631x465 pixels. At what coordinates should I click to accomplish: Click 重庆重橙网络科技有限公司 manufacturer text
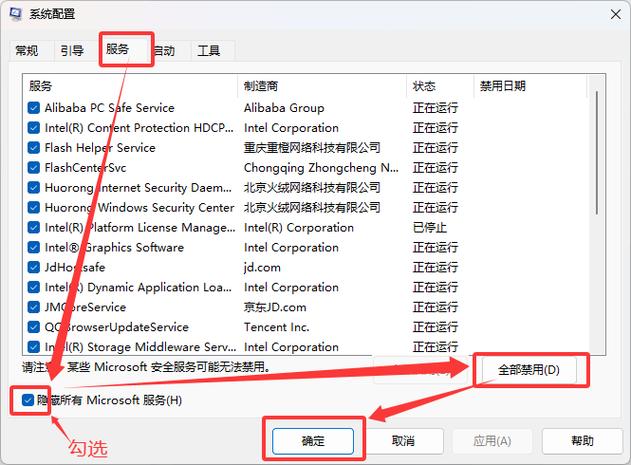coord(312,148)
